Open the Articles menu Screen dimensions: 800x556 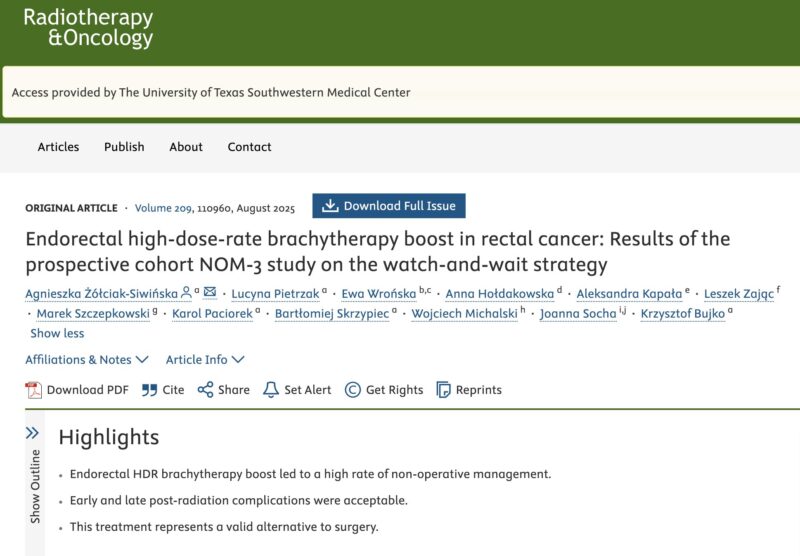tap(58, 147)
